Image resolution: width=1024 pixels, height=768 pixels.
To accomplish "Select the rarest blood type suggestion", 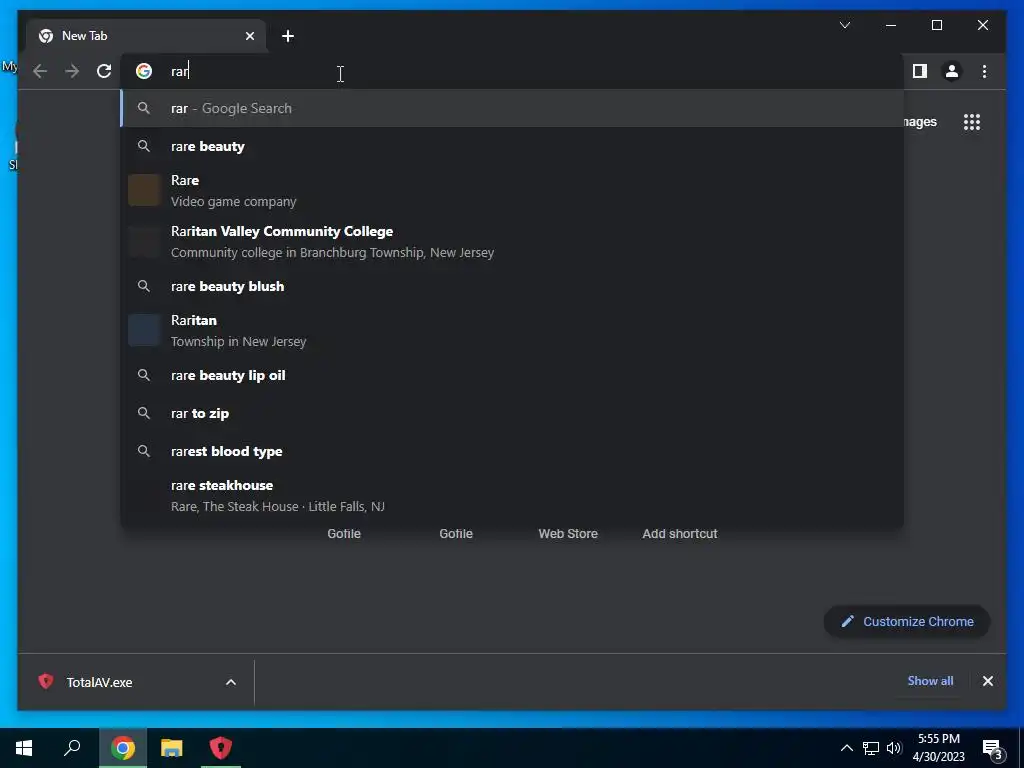I will 512,451.
